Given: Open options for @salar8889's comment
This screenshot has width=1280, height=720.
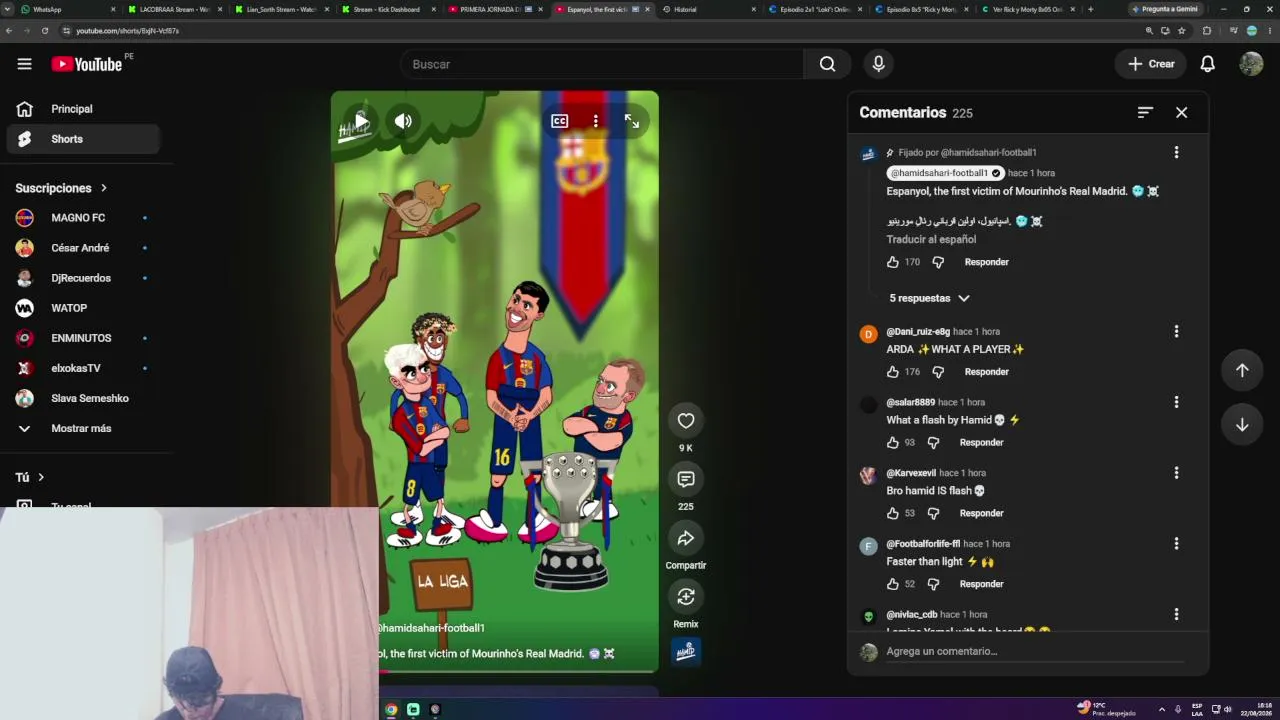Looking at the screenshot, I should tap(1176, 402).
